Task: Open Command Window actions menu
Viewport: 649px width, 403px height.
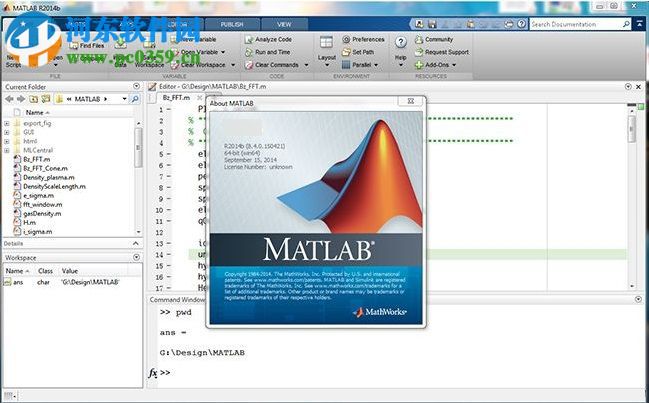Action: pos(638,299)
